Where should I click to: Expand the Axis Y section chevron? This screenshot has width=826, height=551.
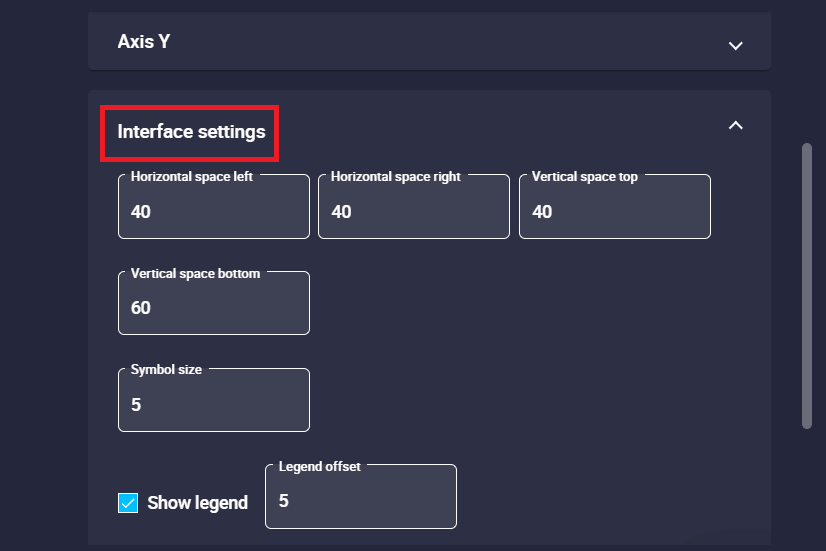tap(736, 45)
